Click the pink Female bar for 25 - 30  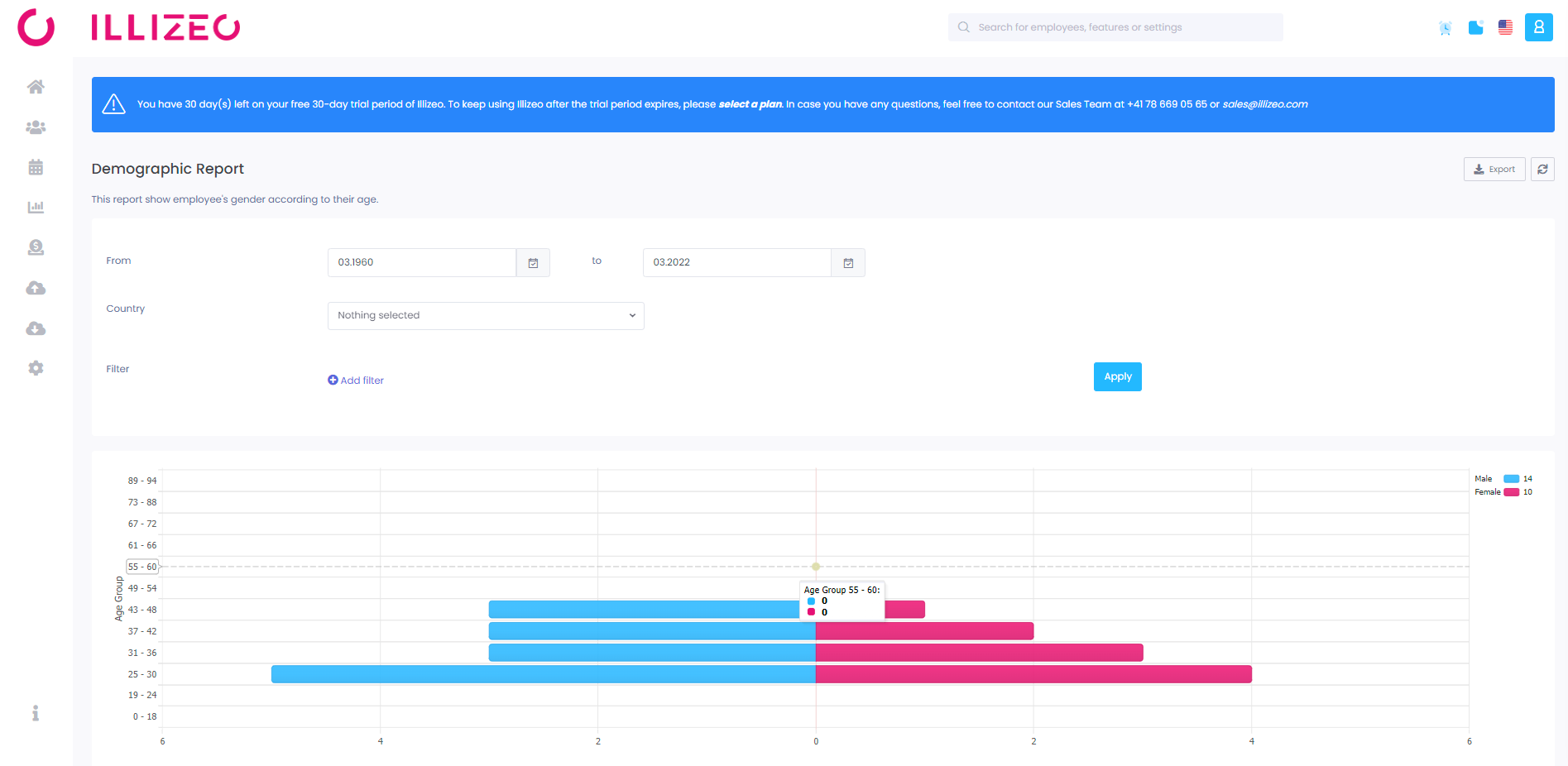pyautogui.click(x=1033, y=674)
